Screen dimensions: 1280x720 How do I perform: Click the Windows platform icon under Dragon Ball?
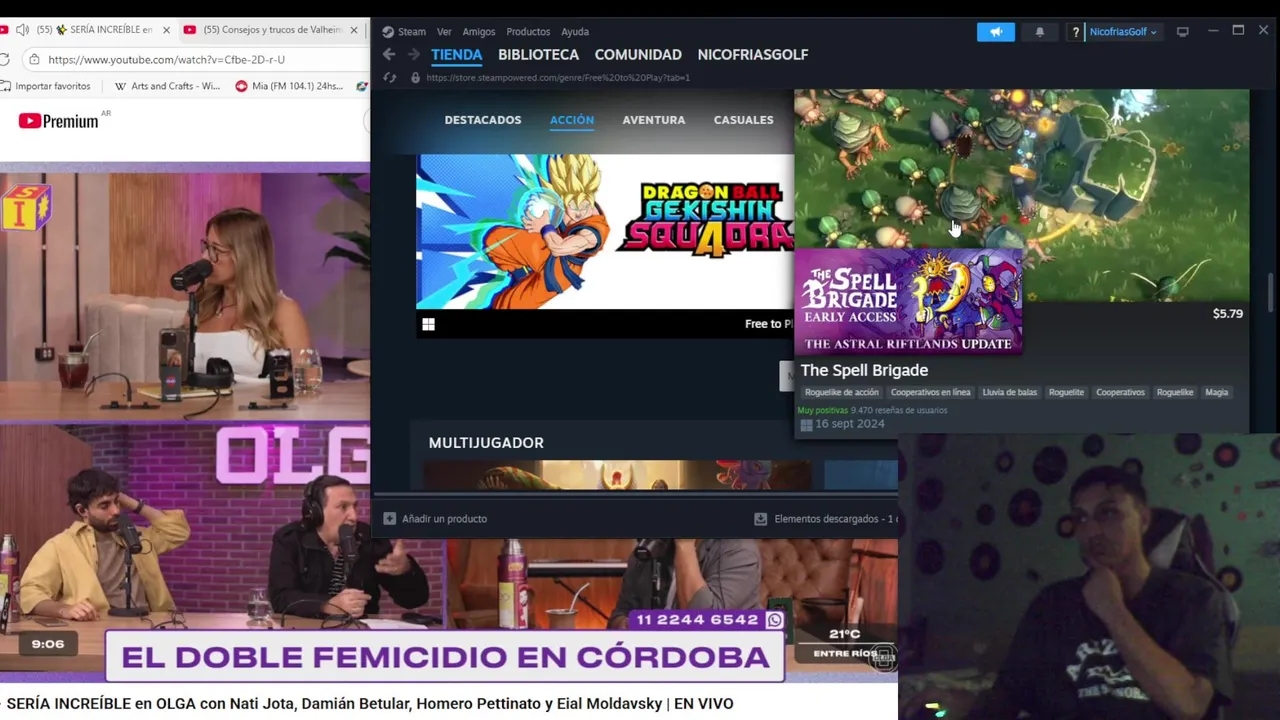tap(428, 324)
